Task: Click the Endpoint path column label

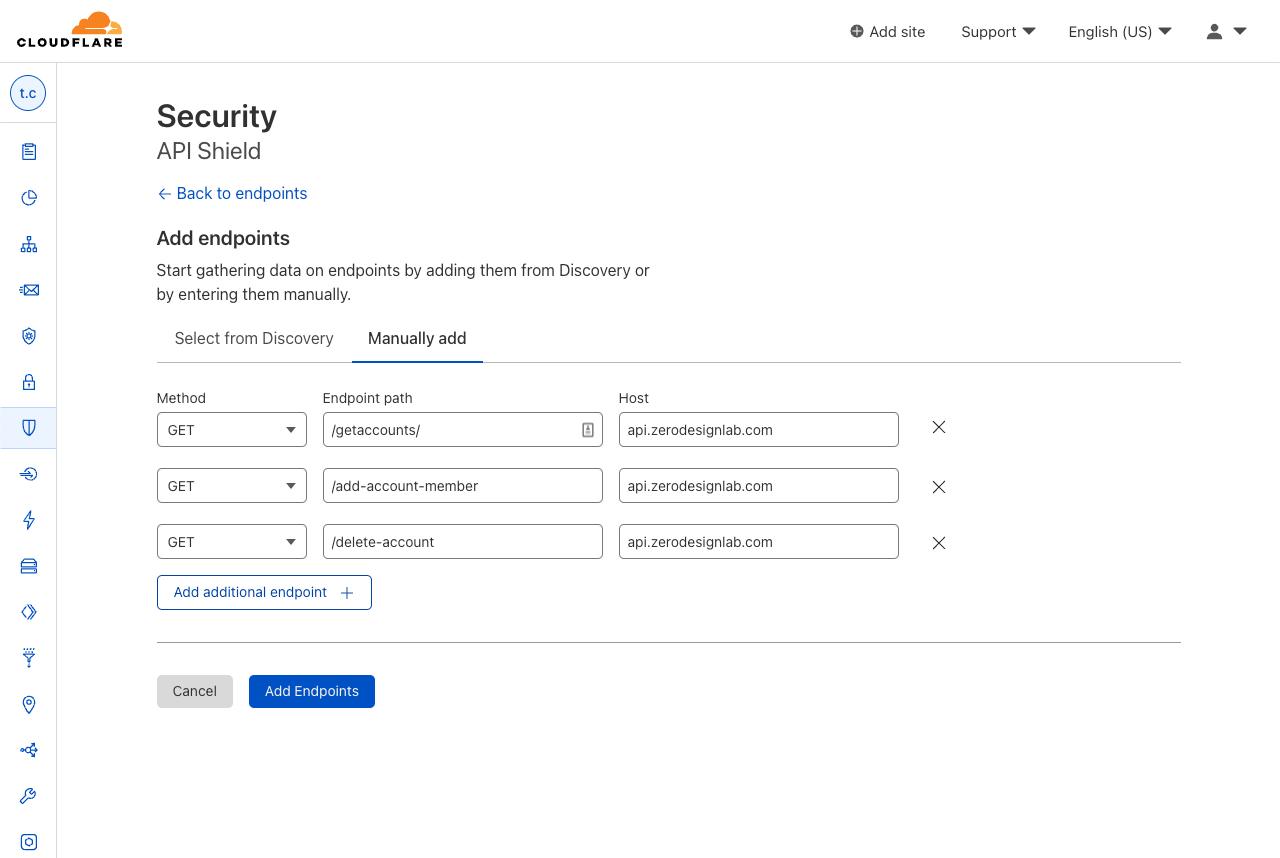Action: pos(368,398)
